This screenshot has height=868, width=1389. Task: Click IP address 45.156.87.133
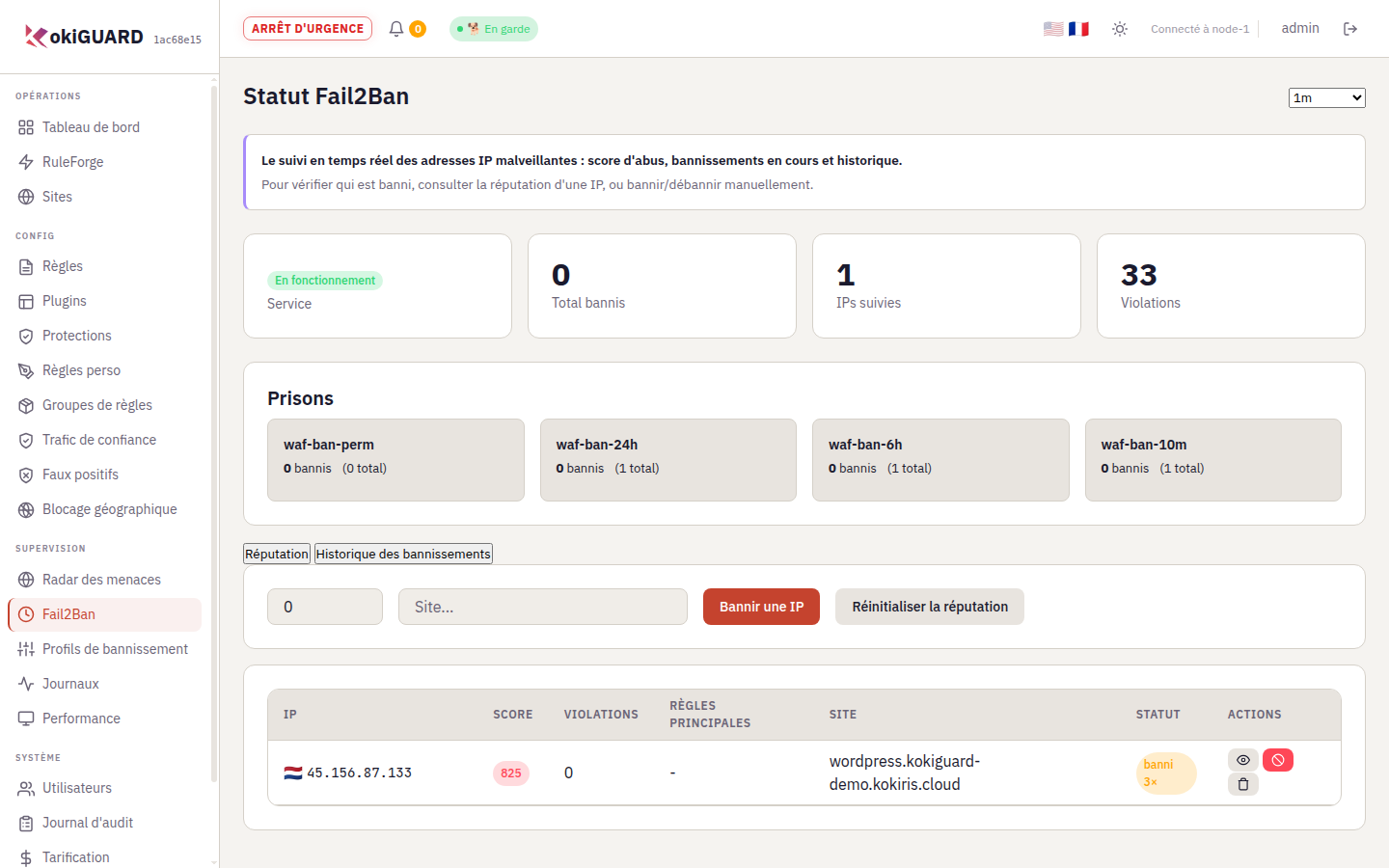tap(359, 773)
